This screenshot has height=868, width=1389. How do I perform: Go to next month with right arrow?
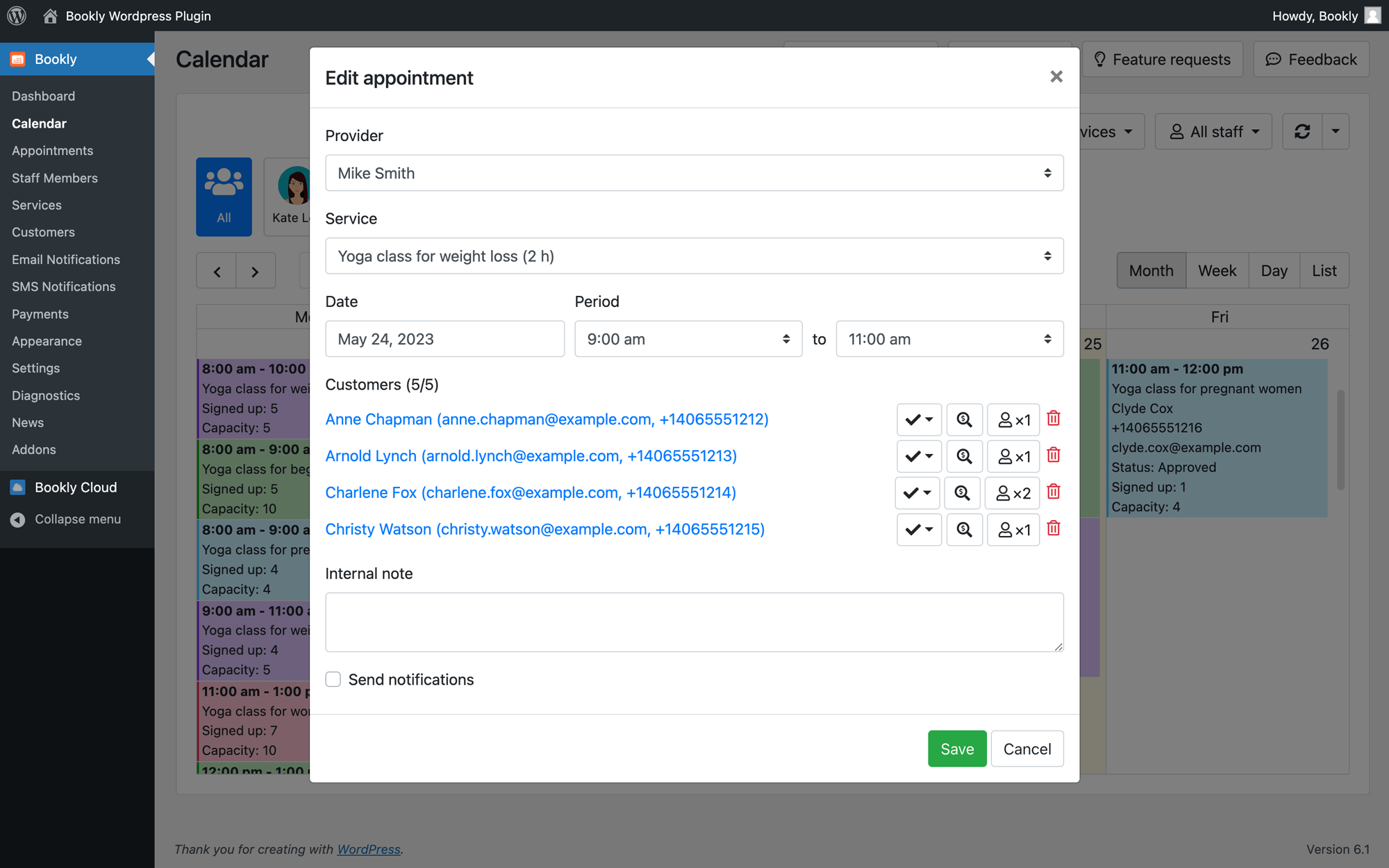(256, 271)
